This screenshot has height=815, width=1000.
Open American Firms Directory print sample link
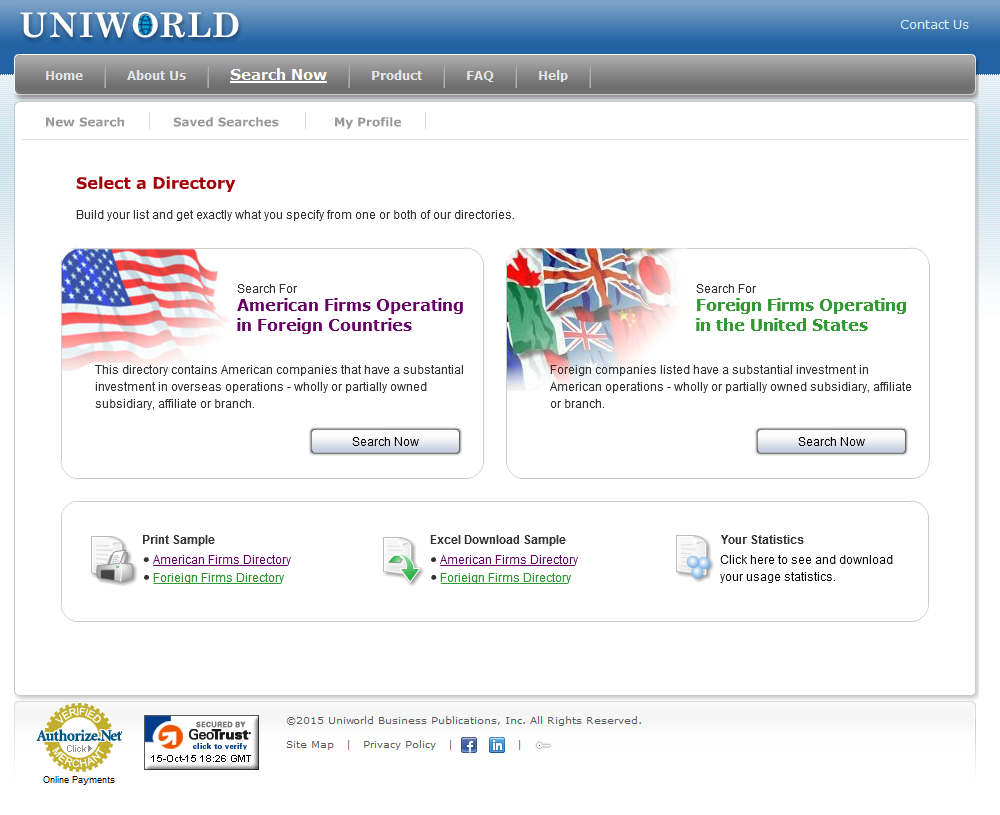pyautogui.click(x=222, y=560)
